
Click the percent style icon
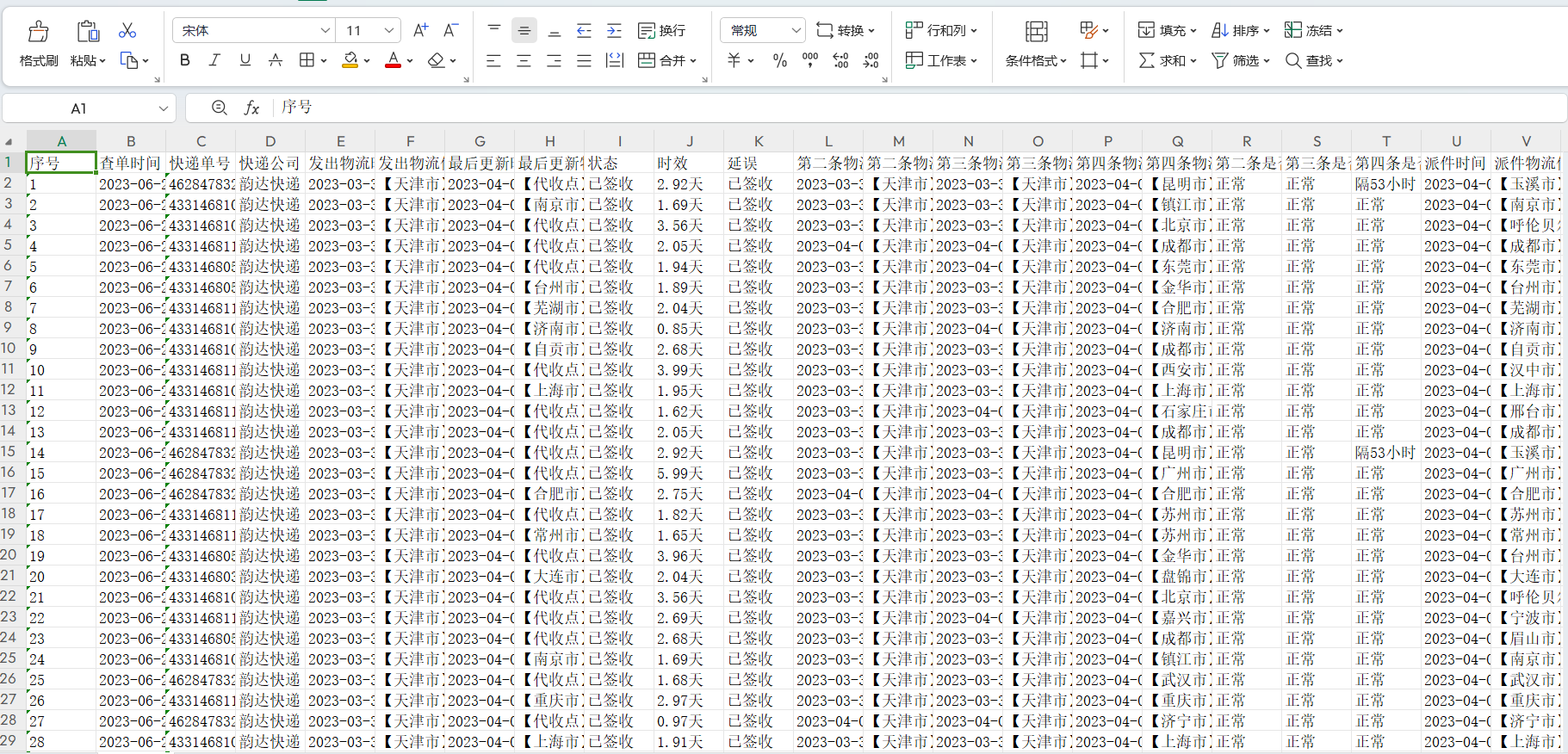[x=780, y=60]
